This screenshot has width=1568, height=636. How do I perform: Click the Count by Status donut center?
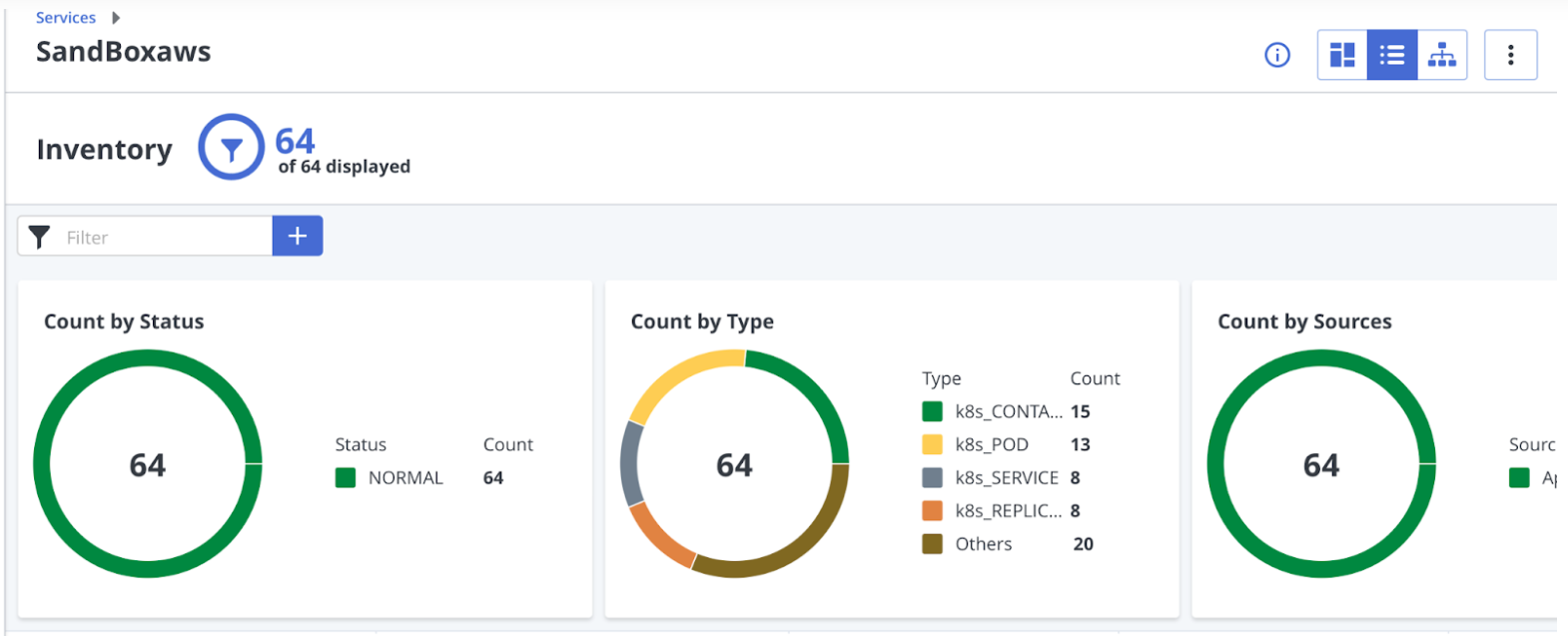[148, 464]
